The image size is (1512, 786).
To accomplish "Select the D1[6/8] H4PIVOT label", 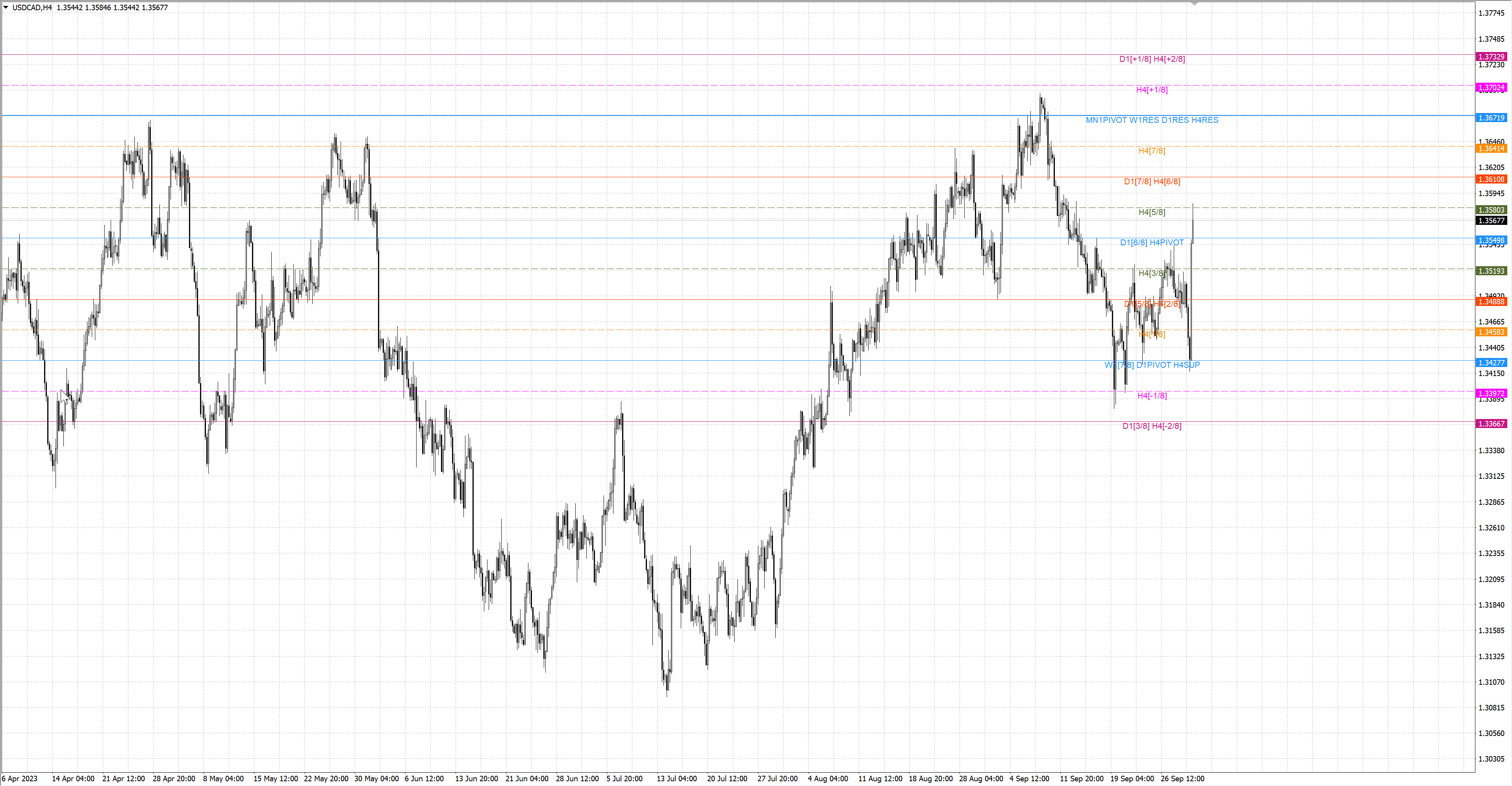I will [1152, 243].
